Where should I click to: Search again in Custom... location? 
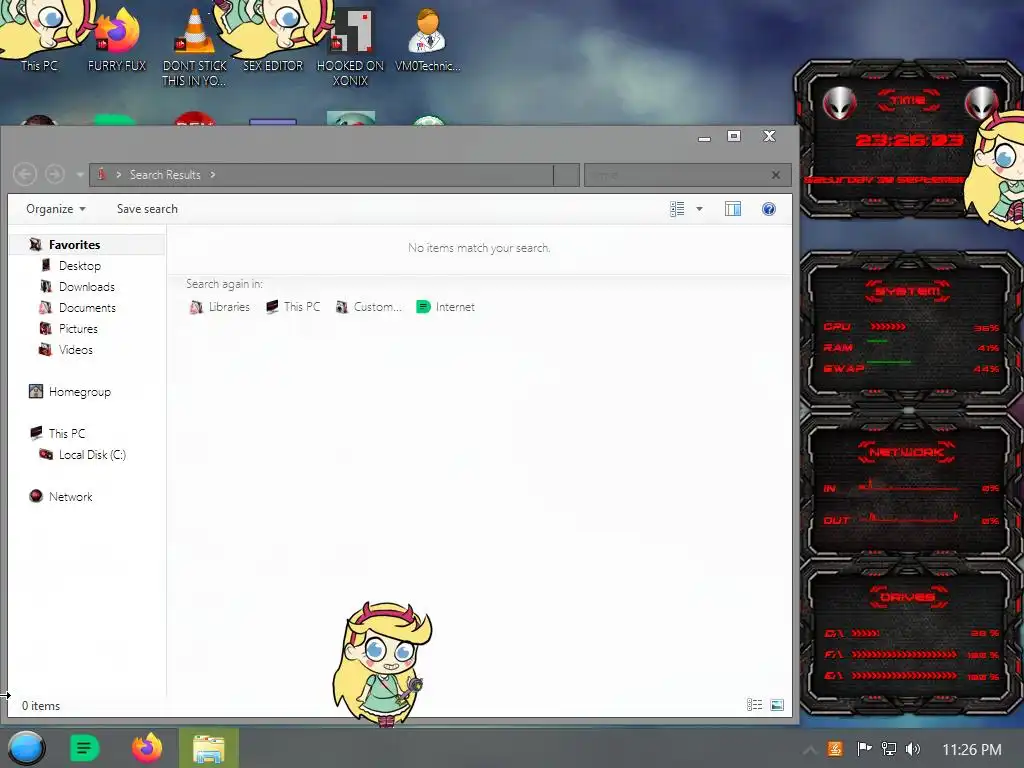coord(368,307)
